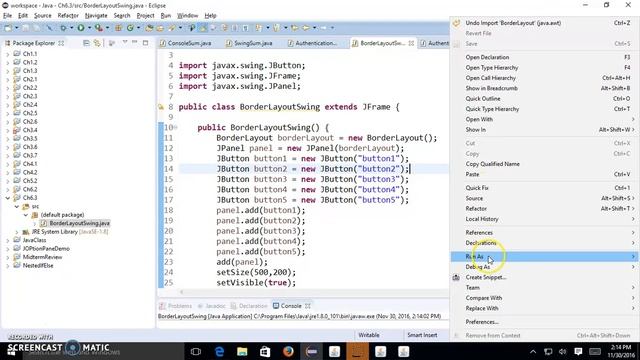Choose Run As in the context menu
640x360 pixels.
[544, 256]
